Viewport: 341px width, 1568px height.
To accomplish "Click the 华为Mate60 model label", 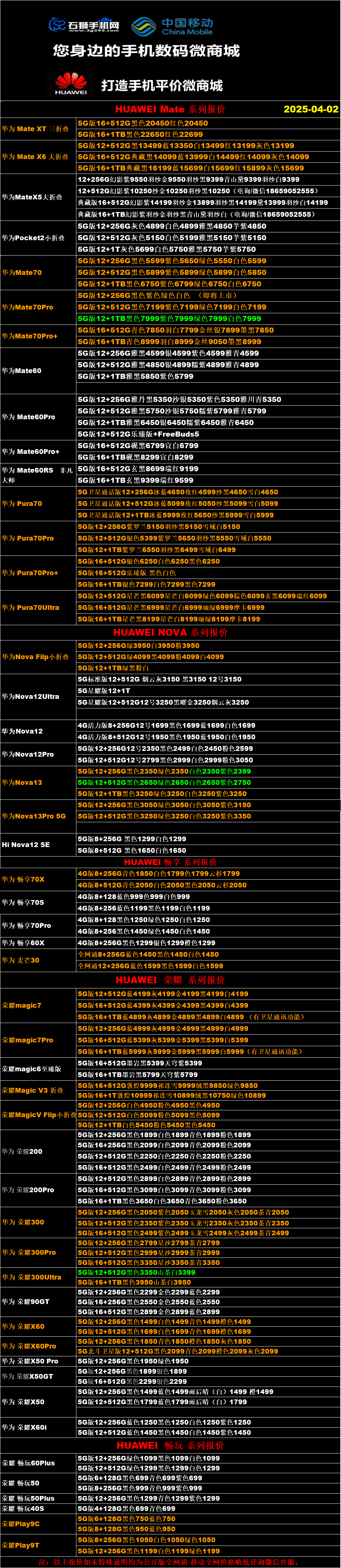I will pyautogui.click(x=22, y=371).
